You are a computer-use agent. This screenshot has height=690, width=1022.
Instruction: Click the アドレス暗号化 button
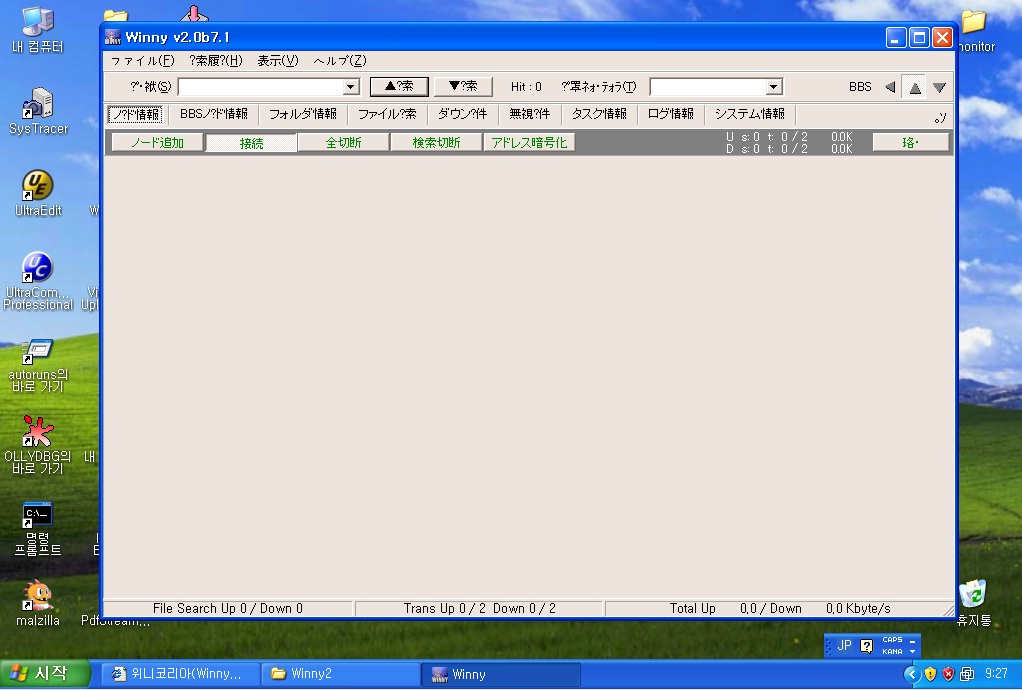pyautogui.click(x=529, y=142)
